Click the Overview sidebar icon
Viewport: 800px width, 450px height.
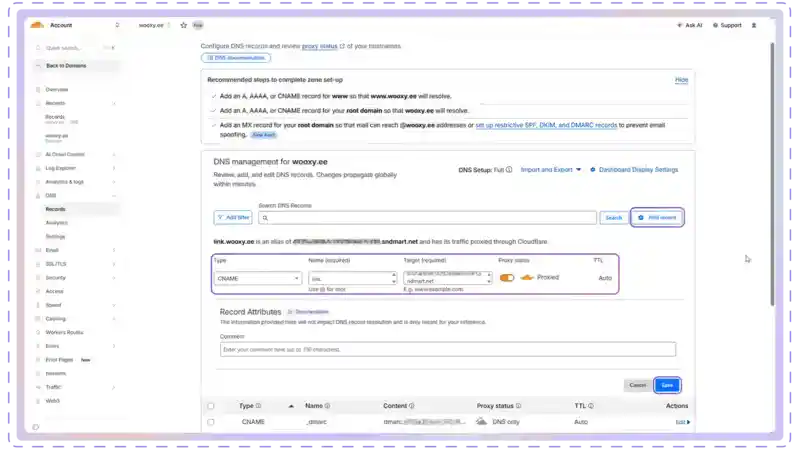pos(38,89)
